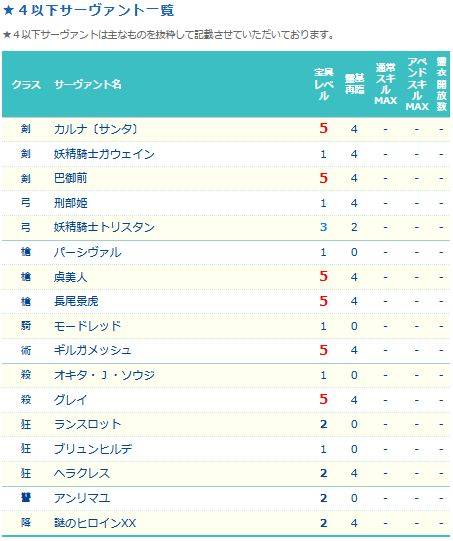
Task: Click the 刑部姫 servant entry
Action: click(70, 203)
